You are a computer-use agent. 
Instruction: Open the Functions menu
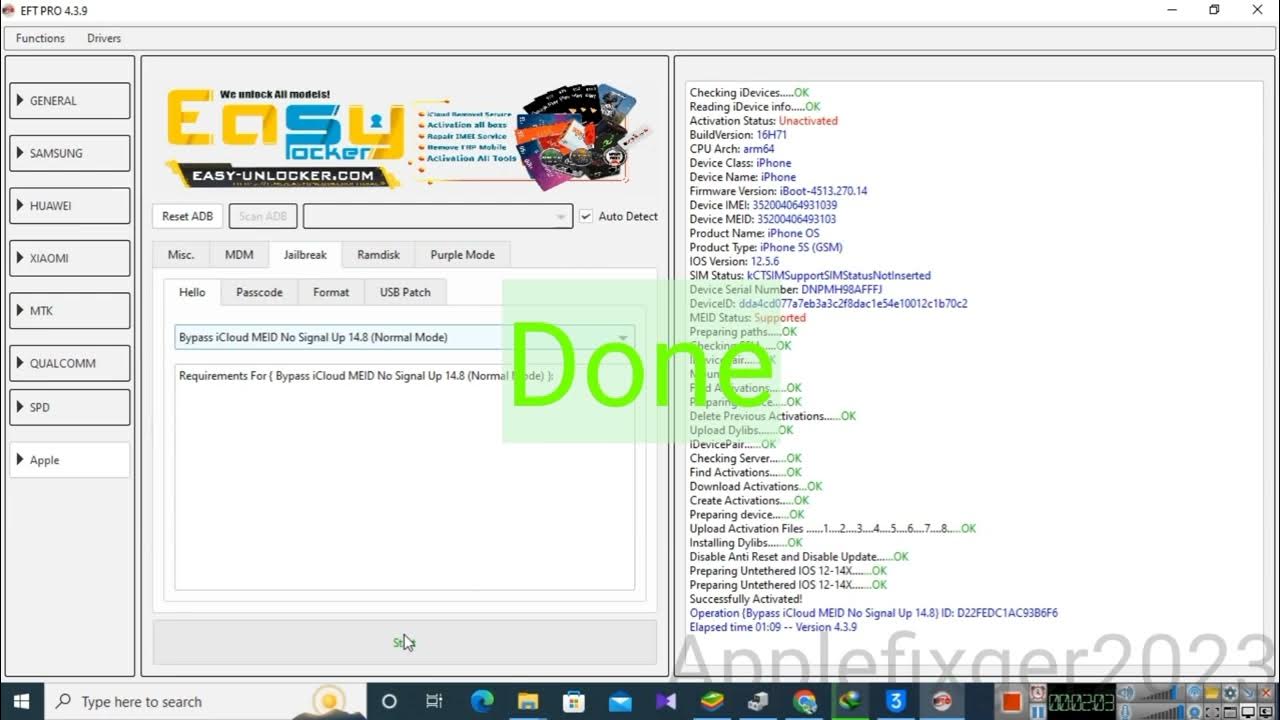(x=40, y=38)
